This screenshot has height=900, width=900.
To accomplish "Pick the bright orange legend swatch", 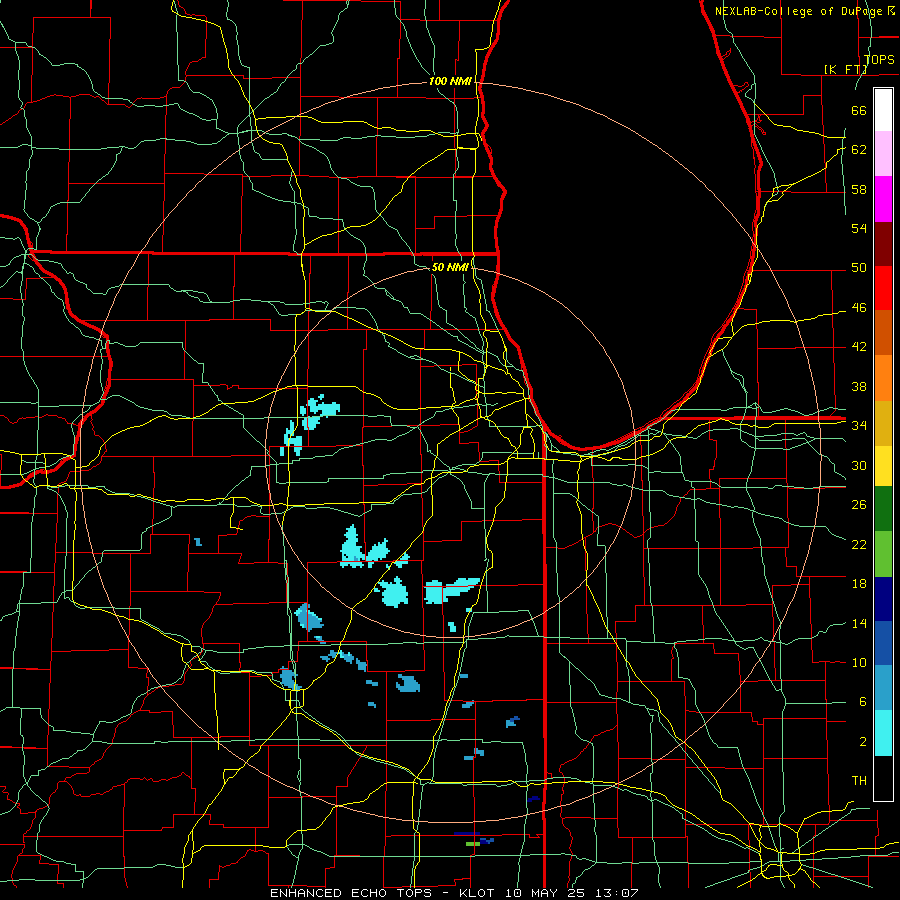I will click(x=883, y=378).
